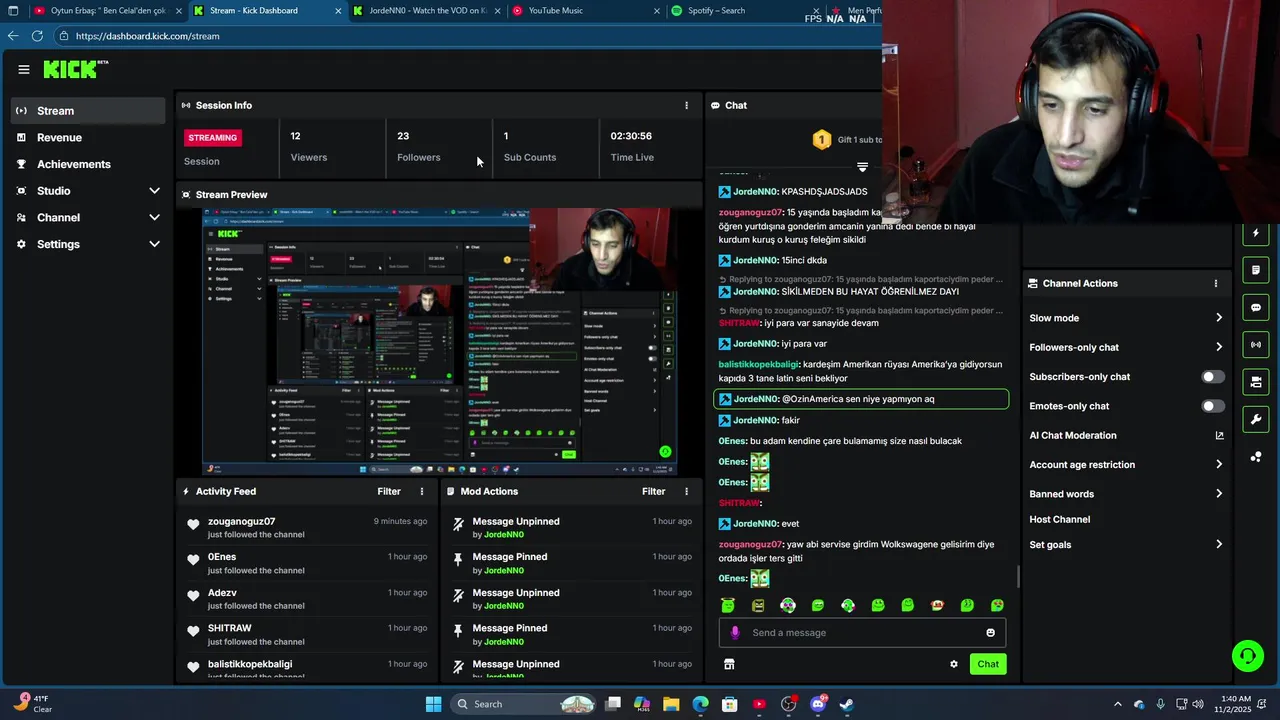Open Windows Start menu
The image size is (1280, 720).
tap(433, 704)
